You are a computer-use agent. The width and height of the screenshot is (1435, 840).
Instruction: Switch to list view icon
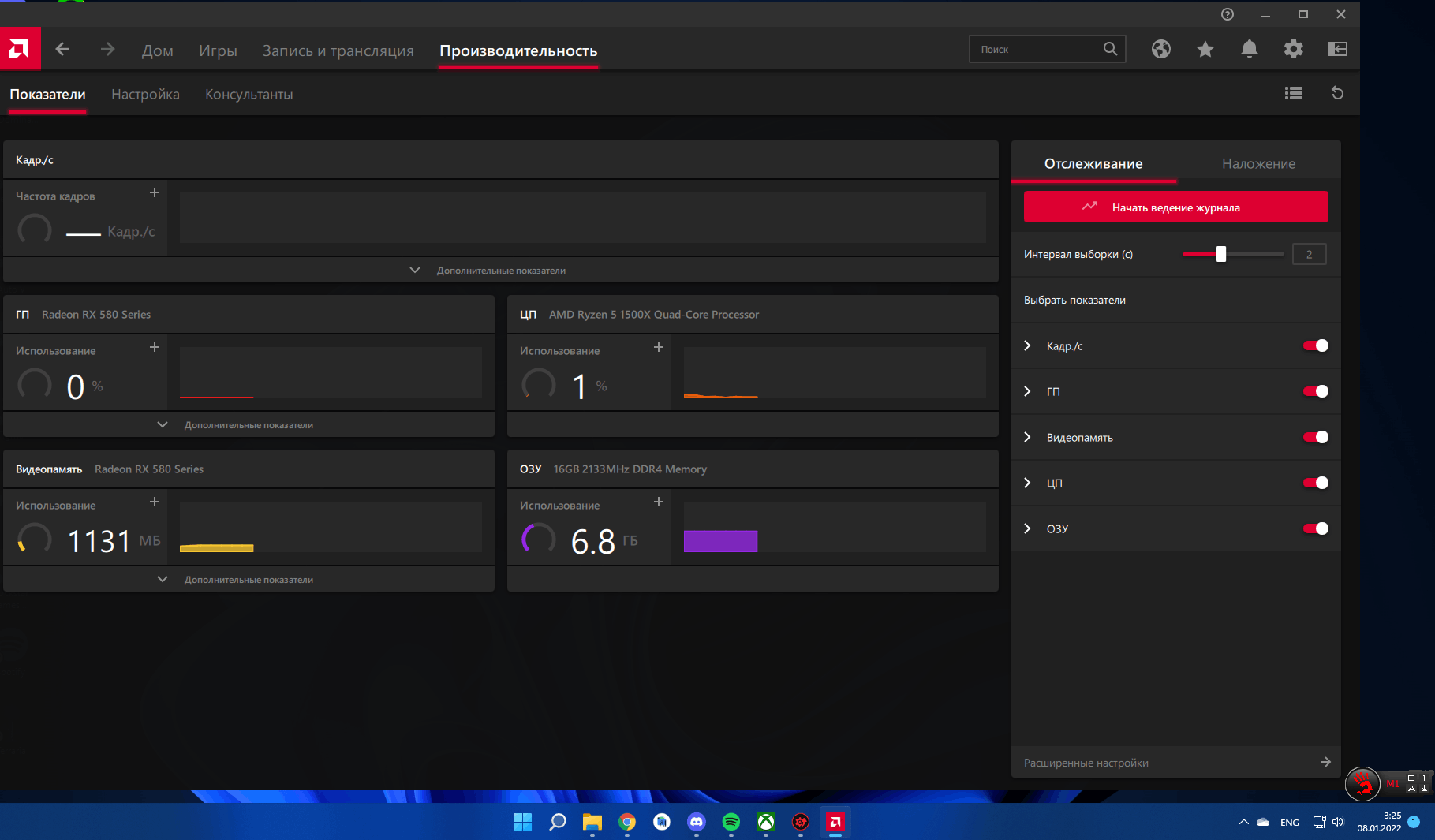(x=1294, y=93)
